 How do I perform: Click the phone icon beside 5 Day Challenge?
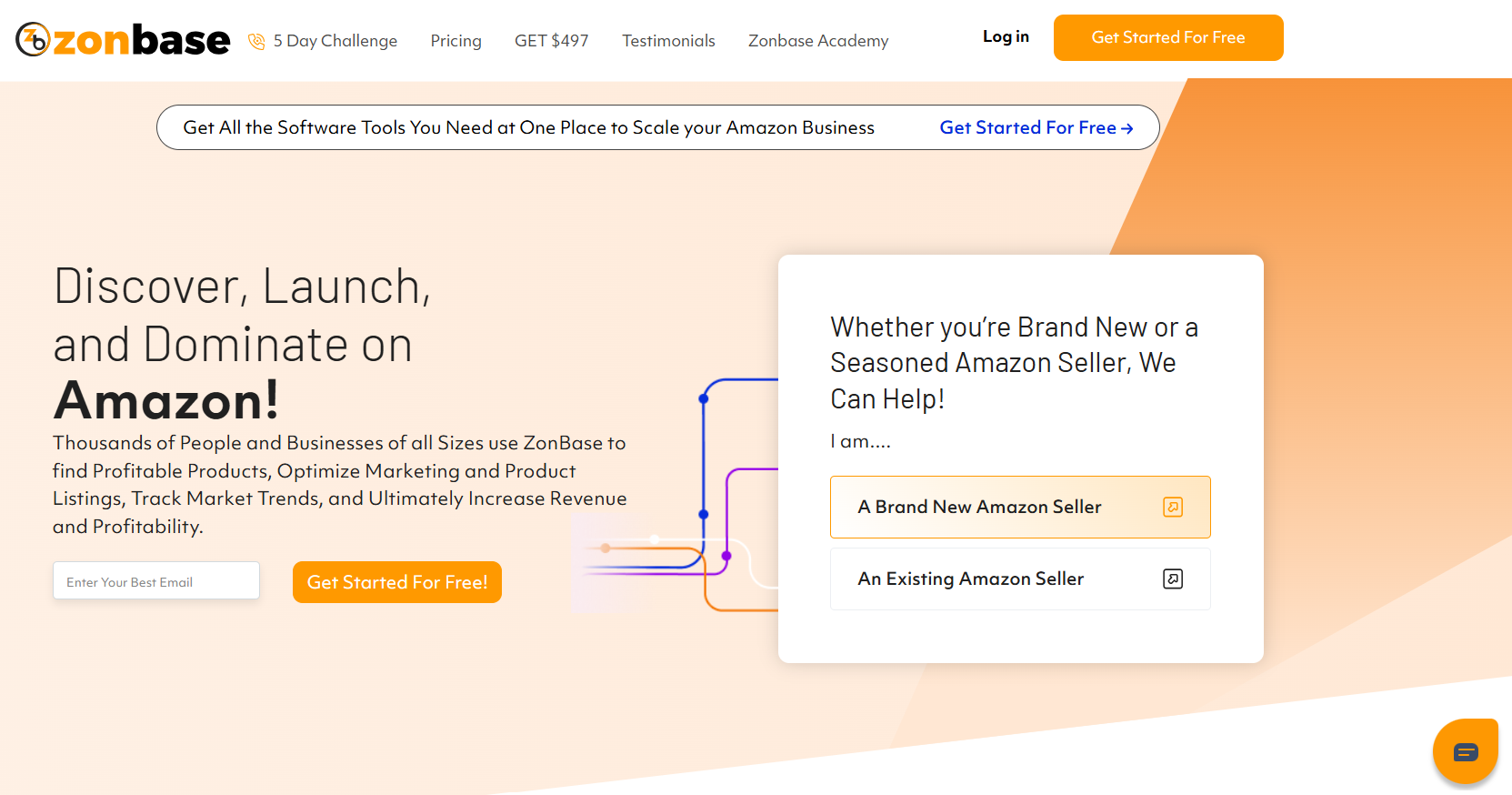pyautogui.click(x=256, y=41)
